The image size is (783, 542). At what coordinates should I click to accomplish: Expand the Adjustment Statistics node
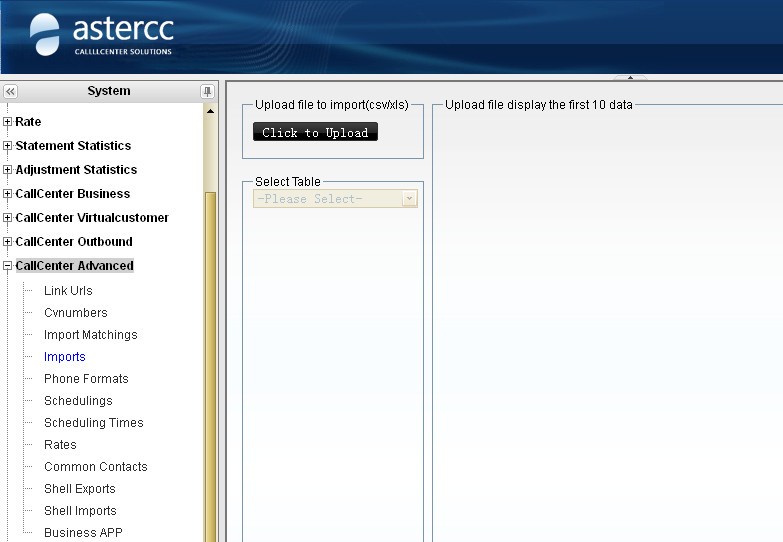click(8, 170)
